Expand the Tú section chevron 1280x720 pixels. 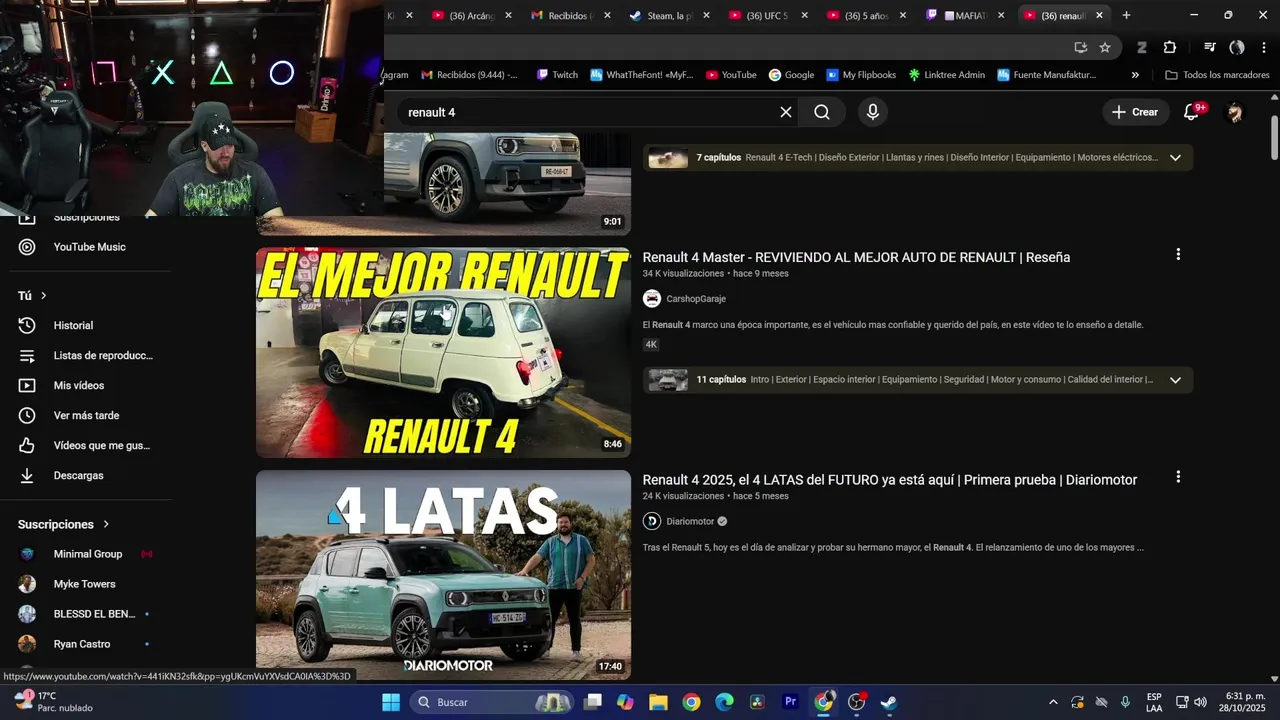(x=43, y=295)
